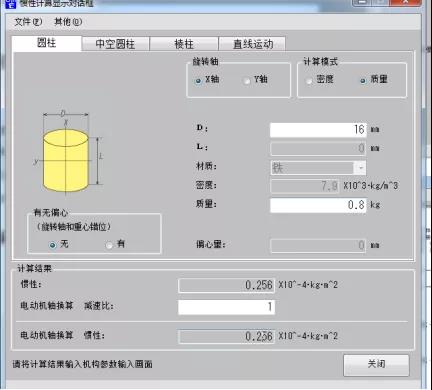The height and width of the screenshot is (390, 432).
Task: Click the 惯性 result field
Action: [227, 285]
